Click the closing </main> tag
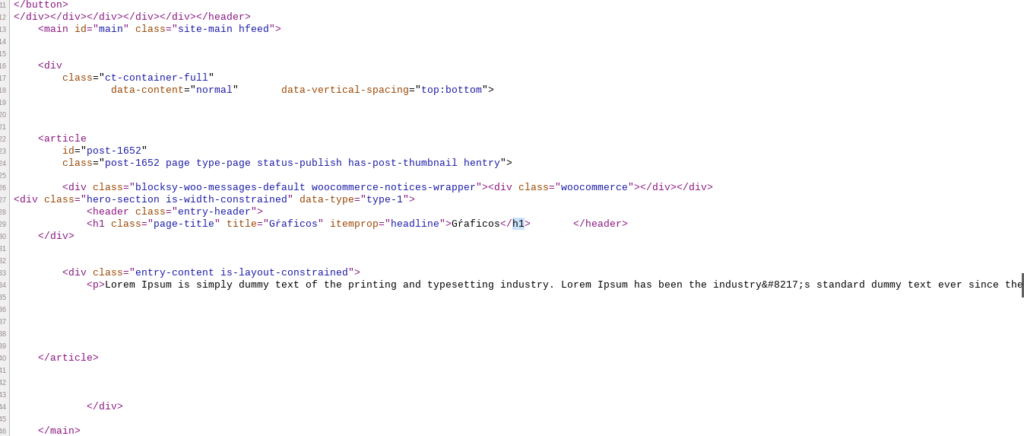 point(59,431)
